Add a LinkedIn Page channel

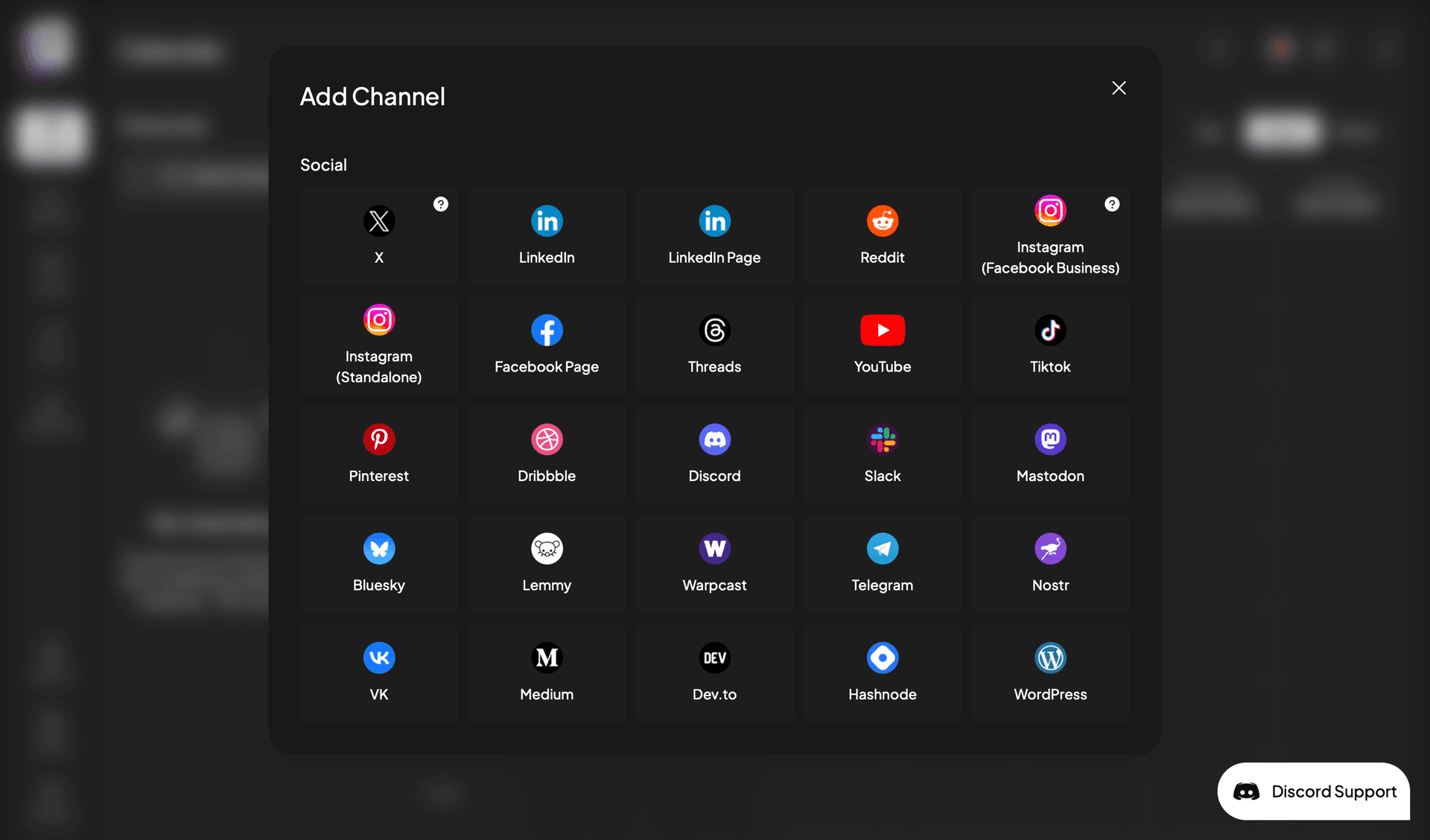pyautogui.click(x=714, y=236)
